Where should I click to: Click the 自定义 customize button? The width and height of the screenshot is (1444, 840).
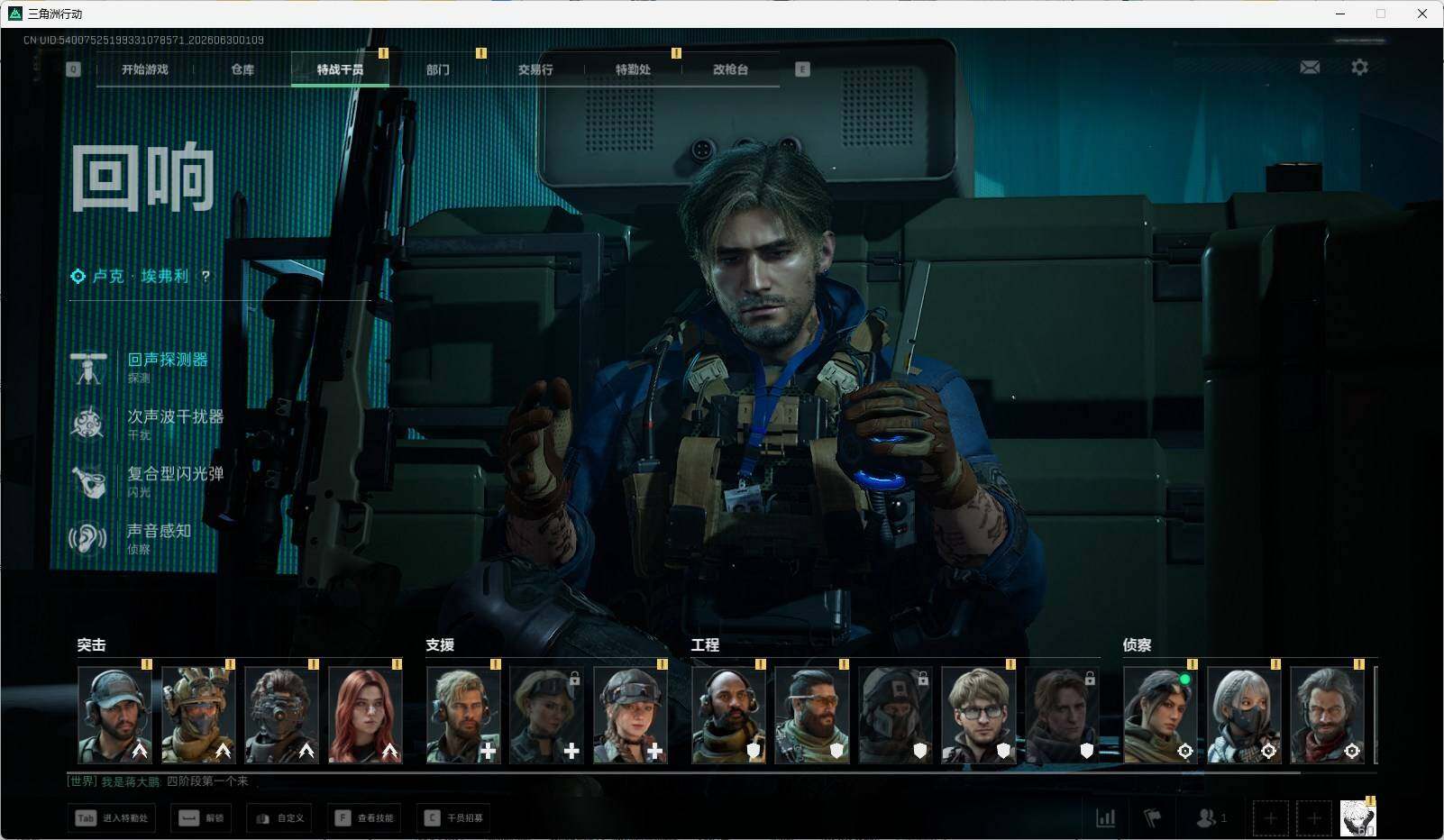point(280,818)
